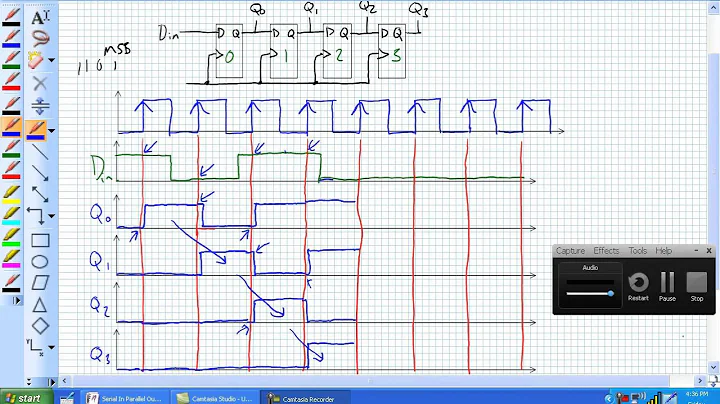Click the vertical scrollbar down arrow
The image size is (720, 404).
714,367
